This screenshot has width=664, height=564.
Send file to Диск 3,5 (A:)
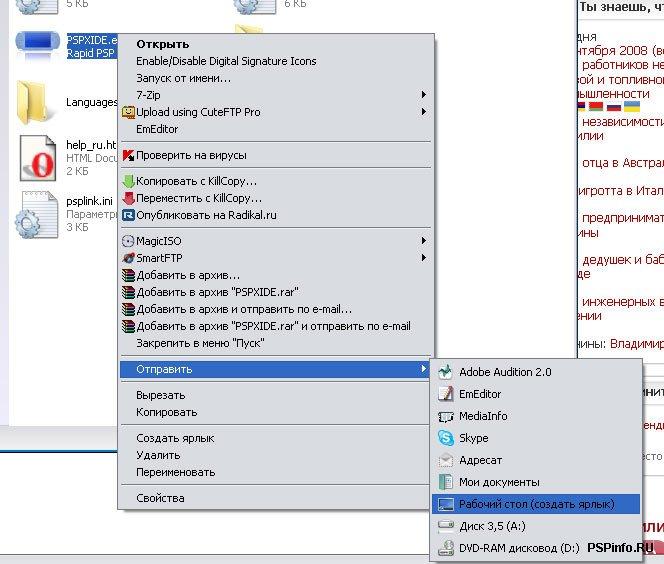pos(492,526)
